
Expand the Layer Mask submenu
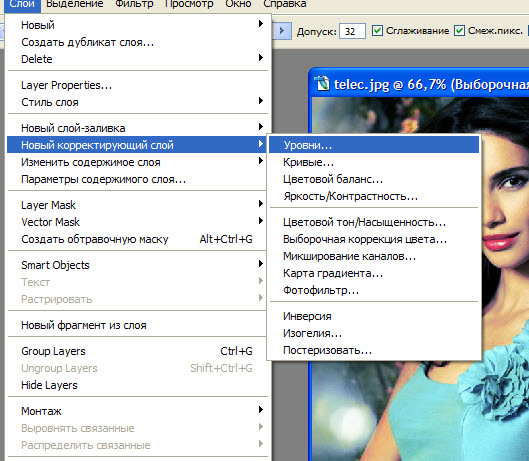(x=138, y=205)
